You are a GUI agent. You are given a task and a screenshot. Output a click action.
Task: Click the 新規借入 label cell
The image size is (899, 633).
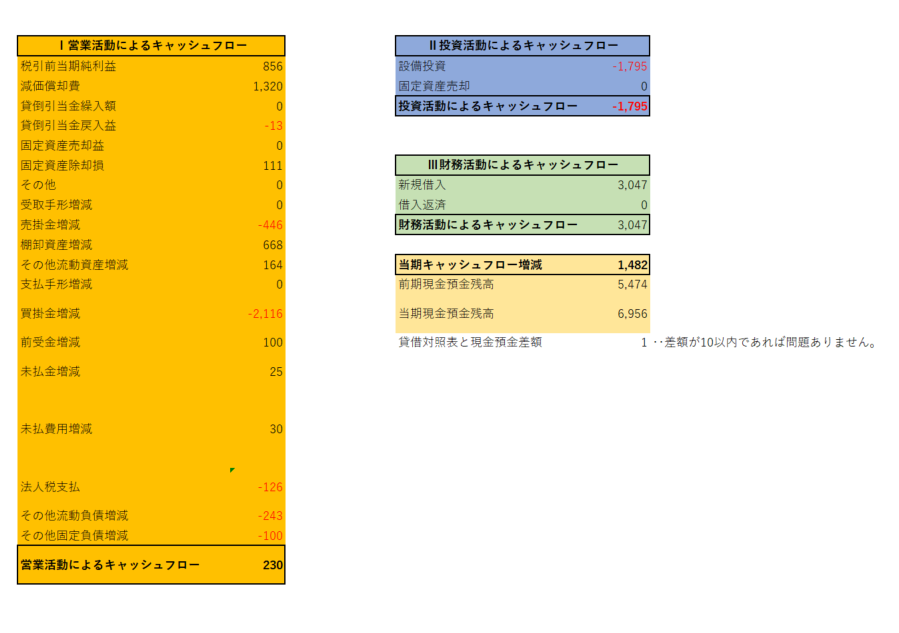(x=422, y=185)
